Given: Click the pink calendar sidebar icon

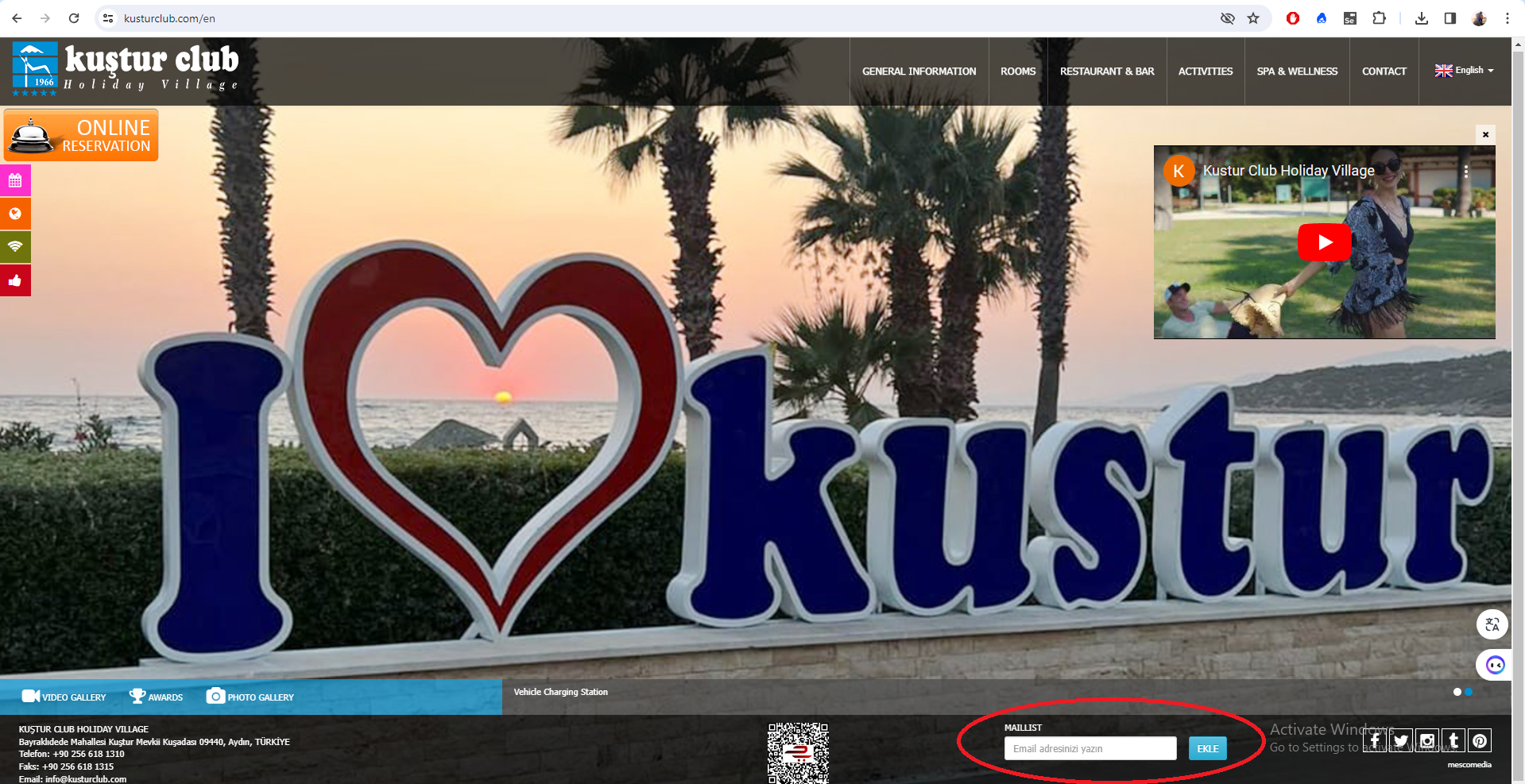Looking at the screenshot, I should tap(15, 180).
